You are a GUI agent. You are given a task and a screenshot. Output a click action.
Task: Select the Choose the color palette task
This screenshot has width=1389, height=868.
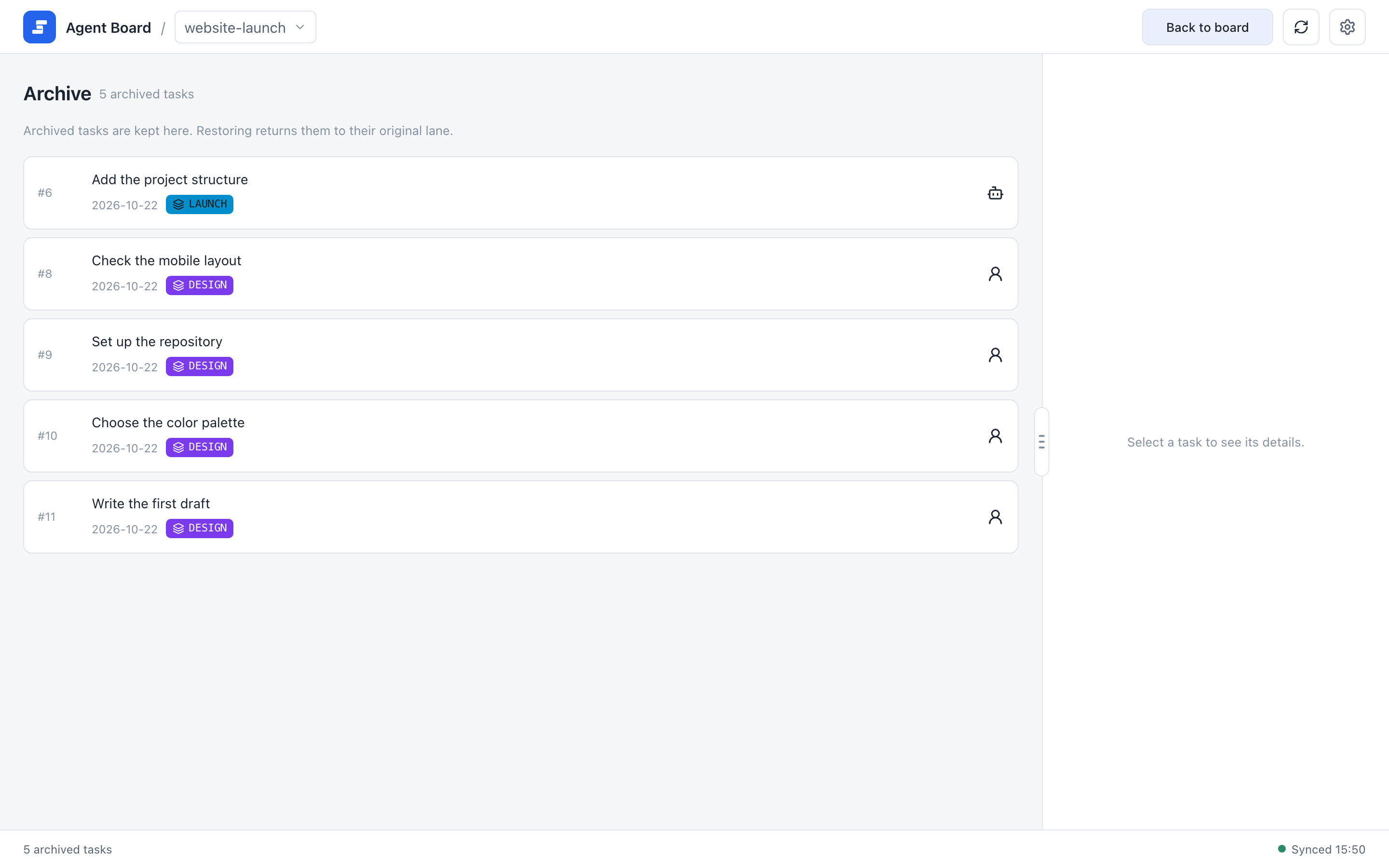click(x=520, y=436)
